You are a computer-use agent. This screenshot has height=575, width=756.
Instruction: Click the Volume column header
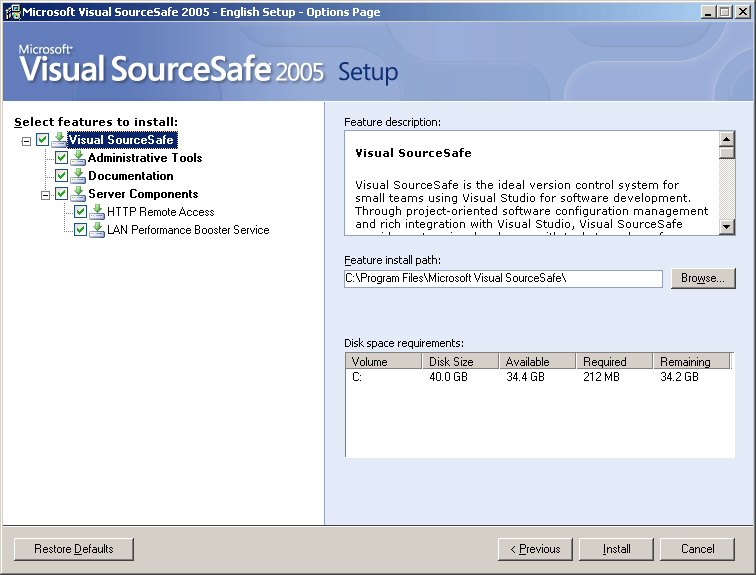click(383, 361)
